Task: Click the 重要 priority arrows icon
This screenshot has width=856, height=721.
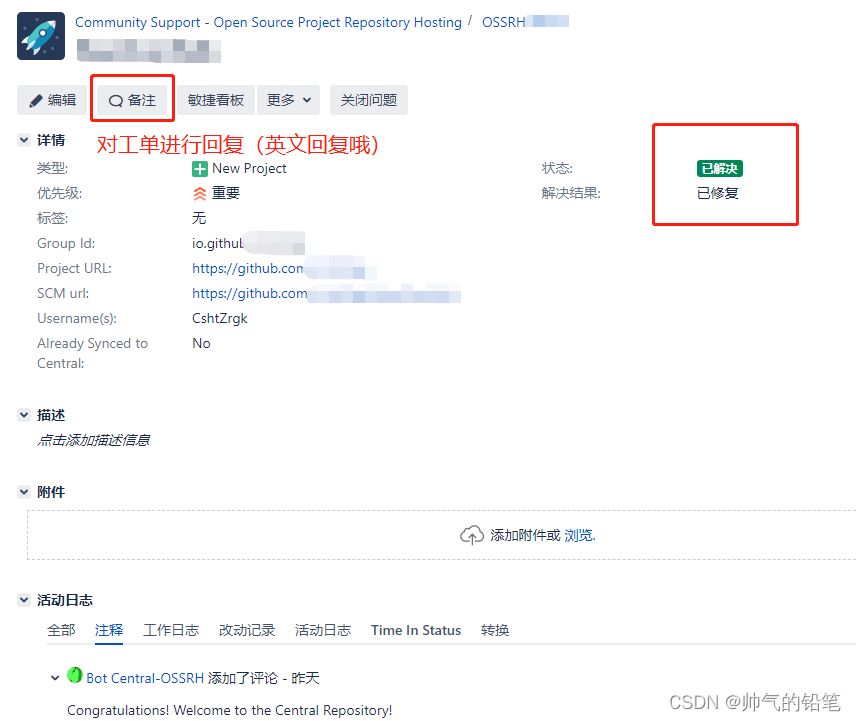Action: pyautogui.click(x=200, y=194)
